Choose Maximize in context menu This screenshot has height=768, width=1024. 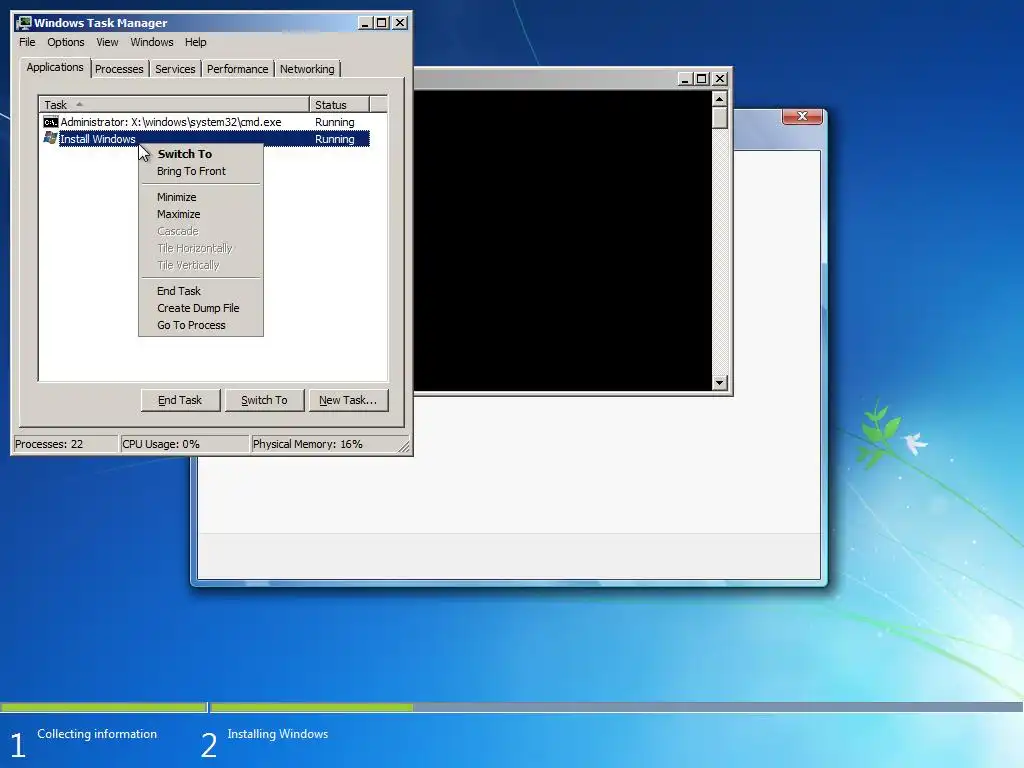click(x=178, y=214)
